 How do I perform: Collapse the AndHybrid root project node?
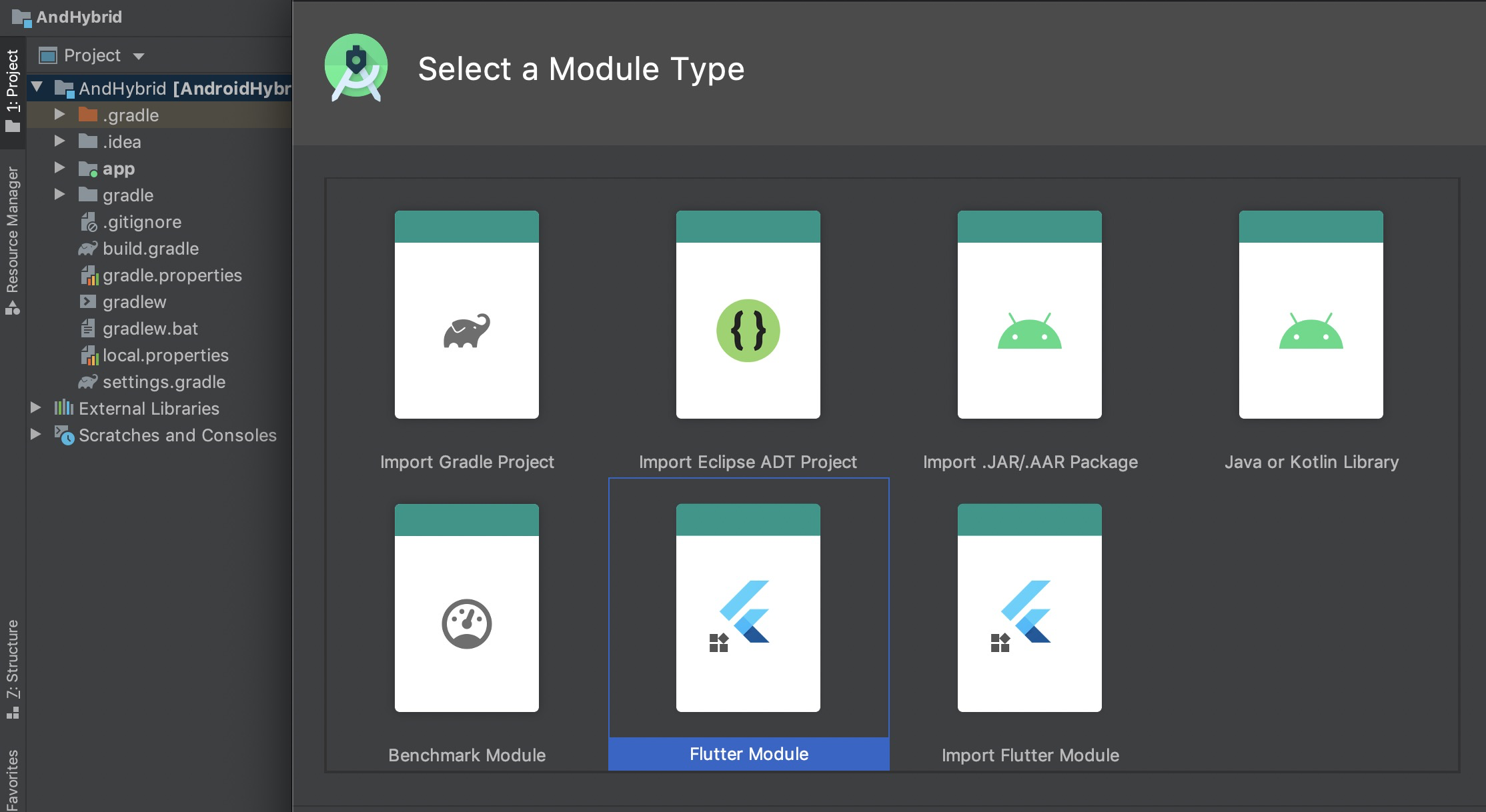37,87
